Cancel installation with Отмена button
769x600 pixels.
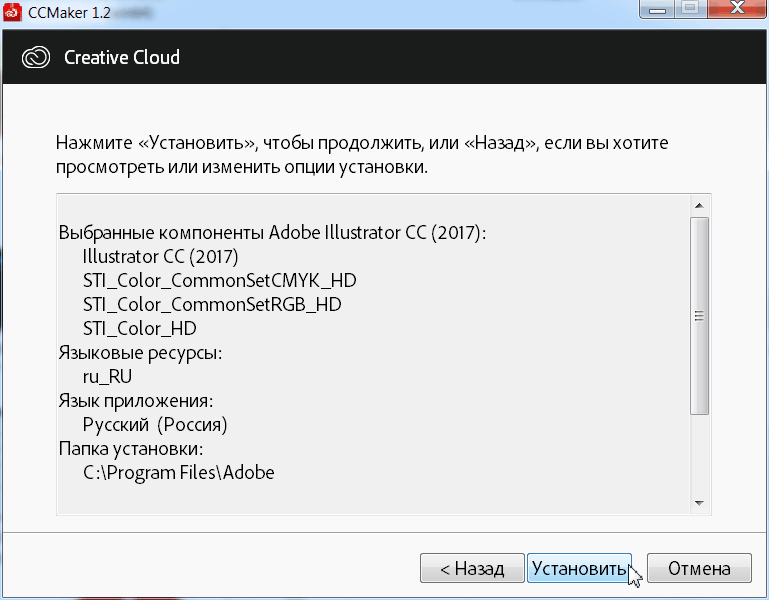tap(699, 568)
